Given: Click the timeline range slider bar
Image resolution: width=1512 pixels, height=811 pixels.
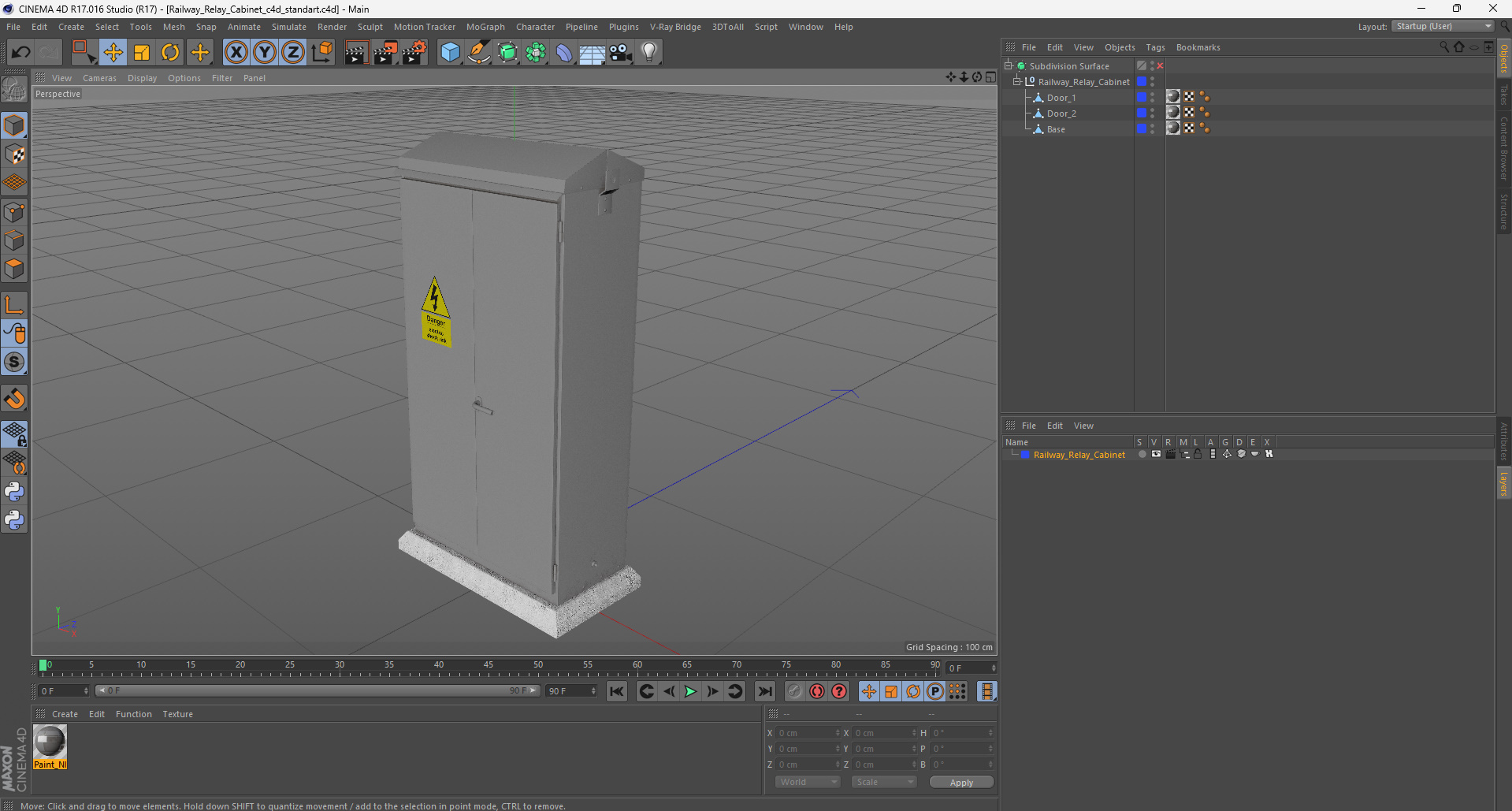Looking at the screenshot, I should [318, 690].
